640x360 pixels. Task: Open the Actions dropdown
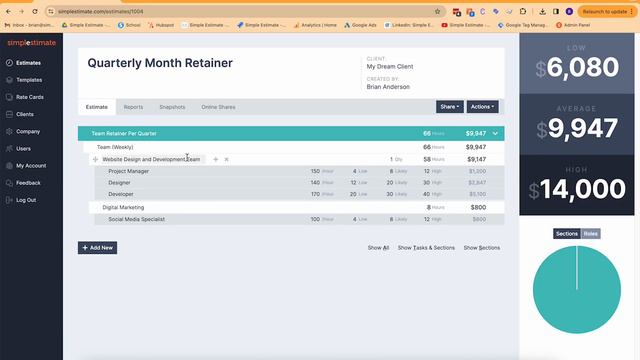(482, 107)
